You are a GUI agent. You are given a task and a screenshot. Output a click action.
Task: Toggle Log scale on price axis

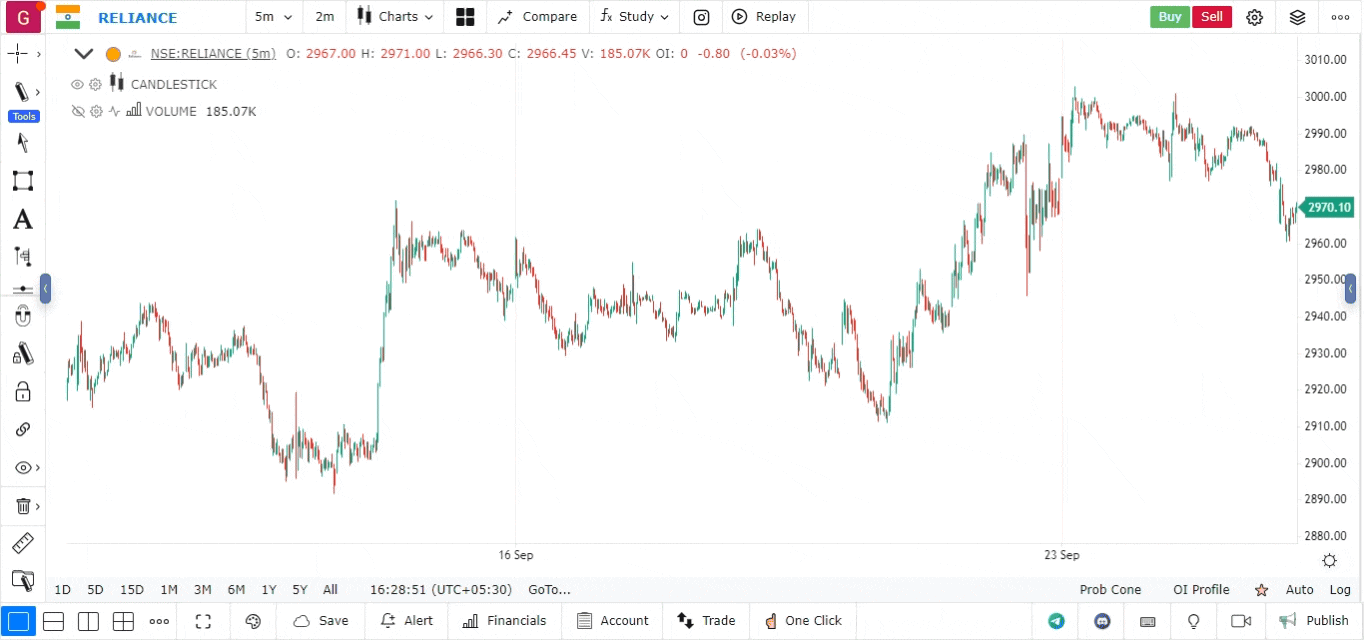point(1339,590)
